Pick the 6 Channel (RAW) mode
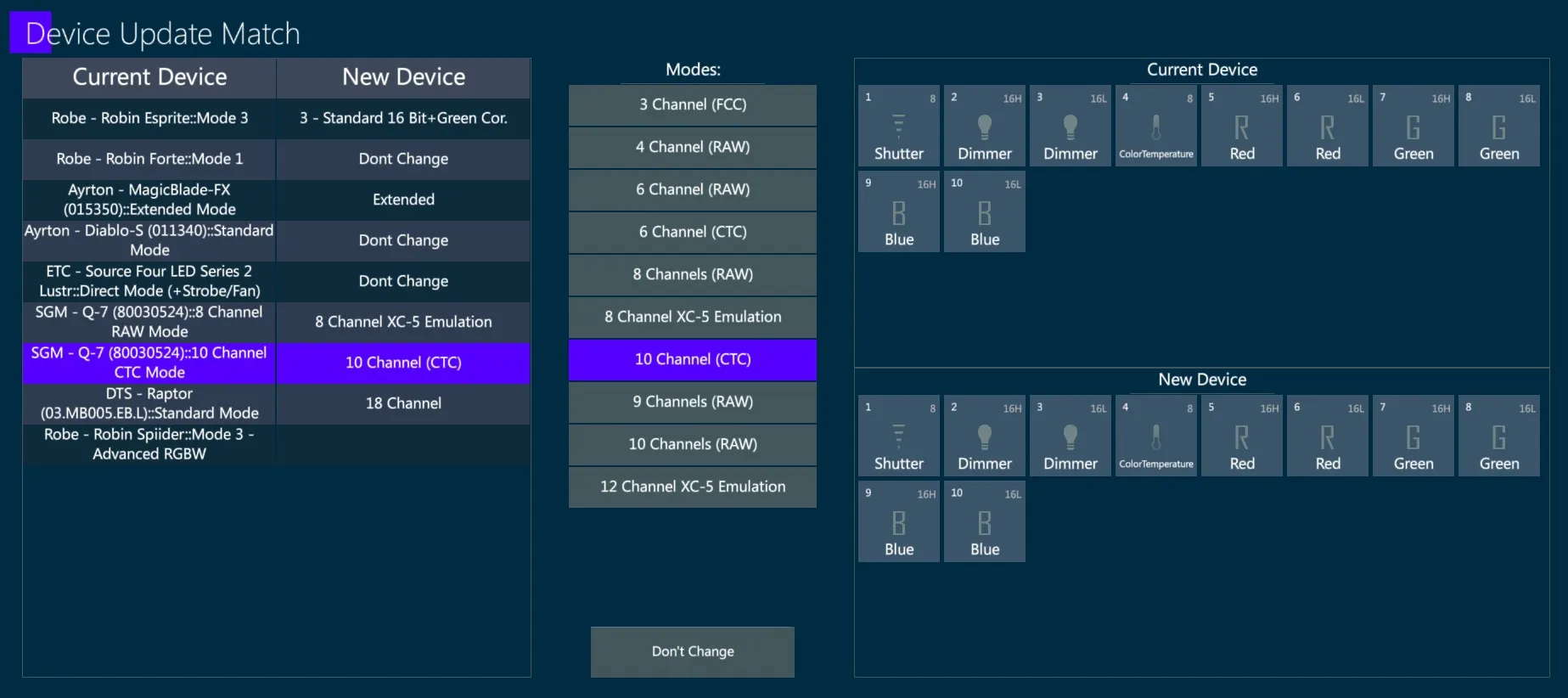 [693, 189]
